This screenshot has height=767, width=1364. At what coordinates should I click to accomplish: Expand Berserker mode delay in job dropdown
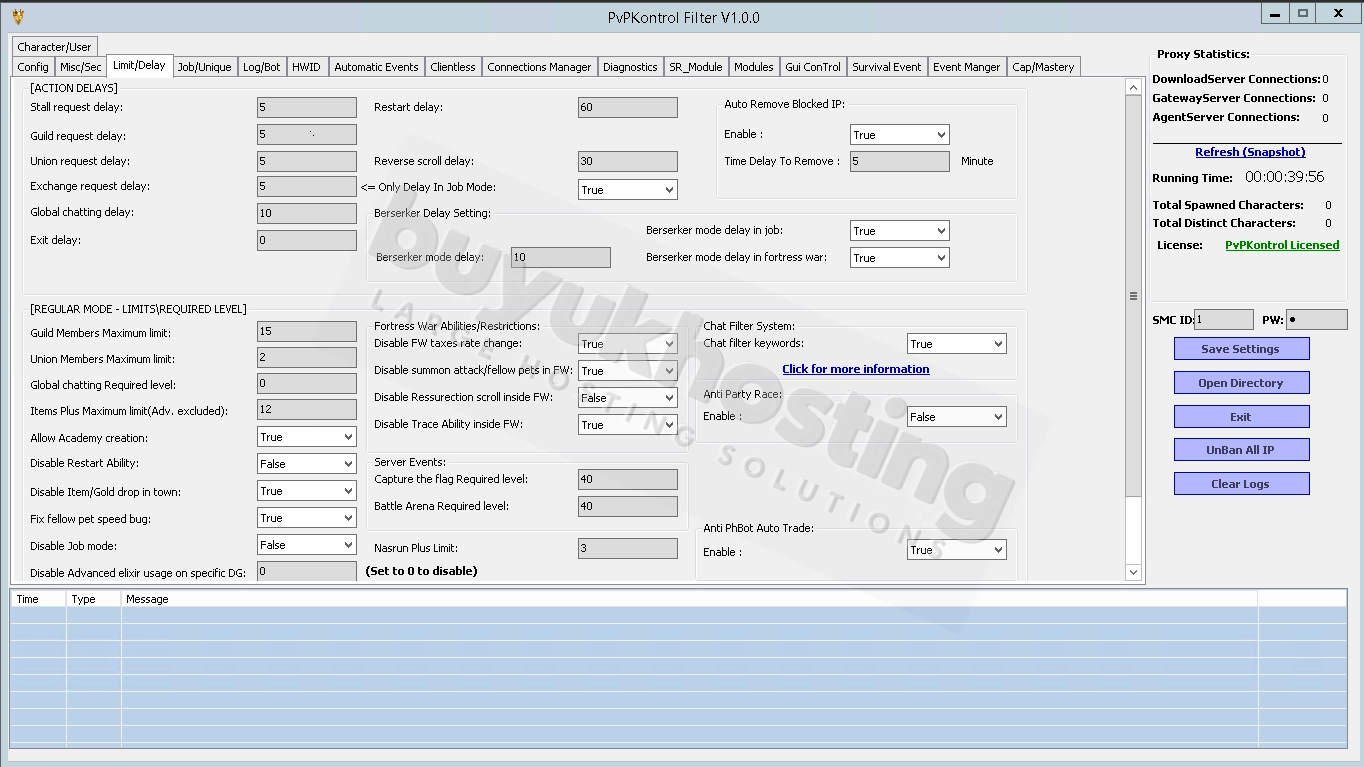click(x=899, y=230)
